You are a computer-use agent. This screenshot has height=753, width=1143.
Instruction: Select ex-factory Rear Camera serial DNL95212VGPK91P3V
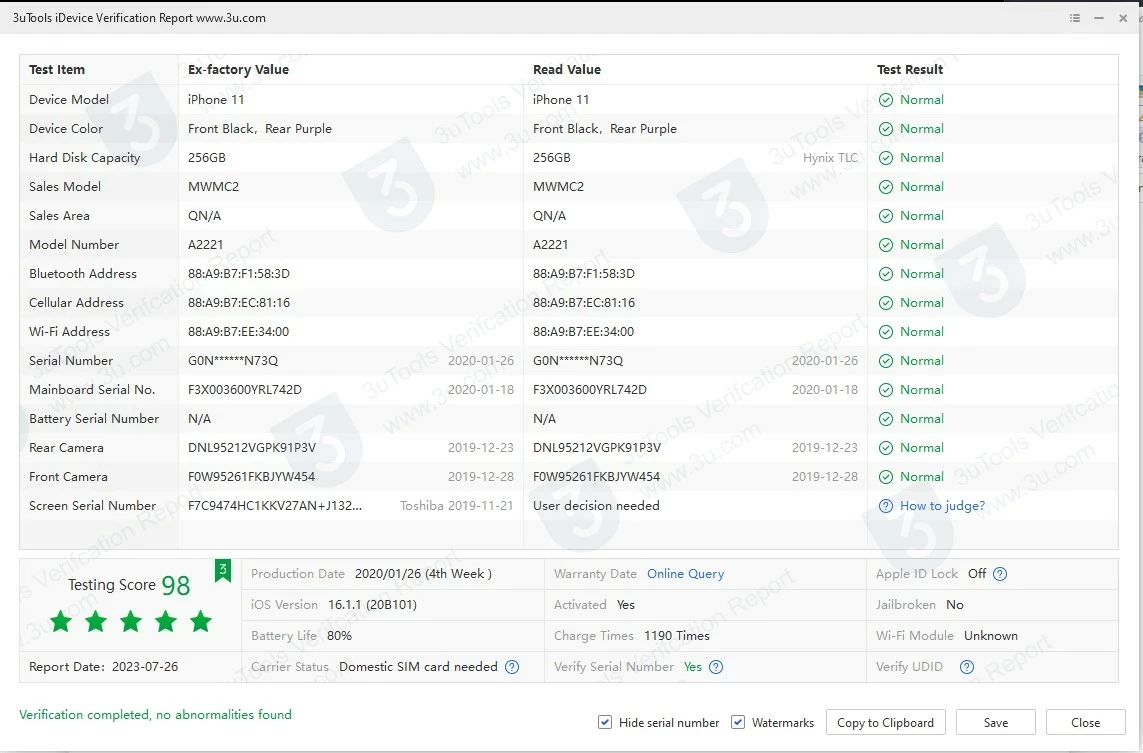click(252, 448)
